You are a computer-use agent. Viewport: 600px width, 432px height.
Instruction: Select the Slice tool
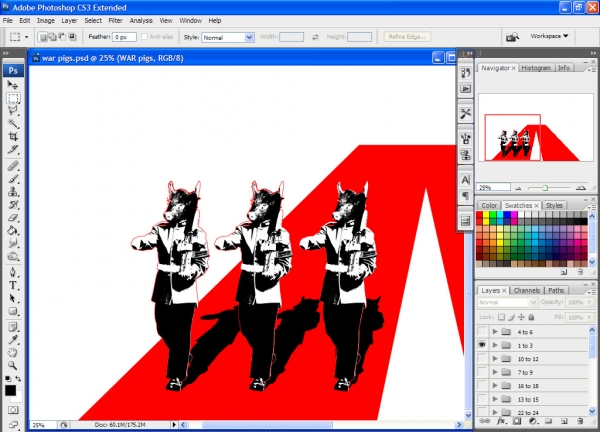(x=13, y=149)
